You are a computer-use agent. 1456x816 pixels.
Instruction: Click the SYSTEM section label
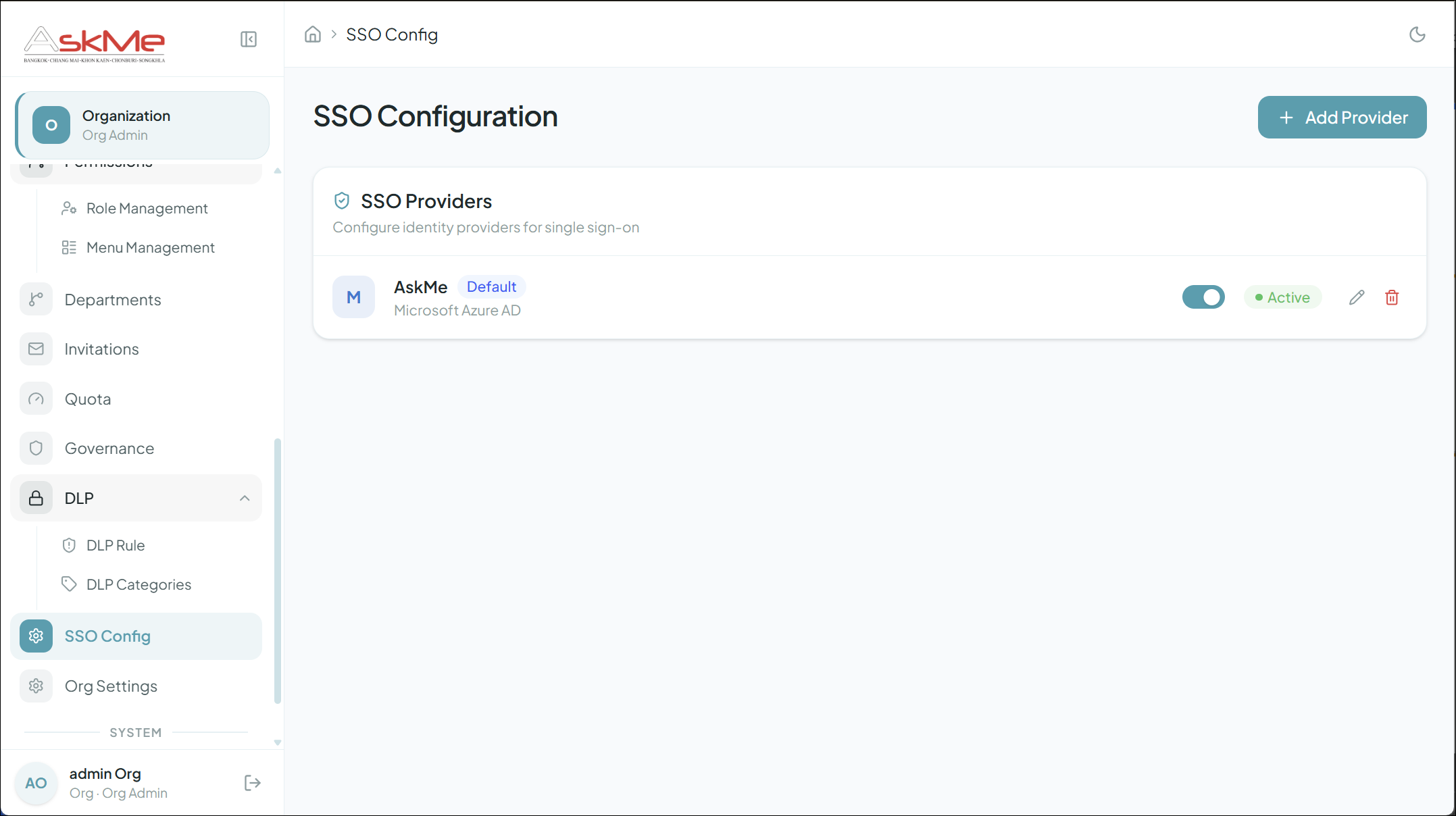point(136,732)
